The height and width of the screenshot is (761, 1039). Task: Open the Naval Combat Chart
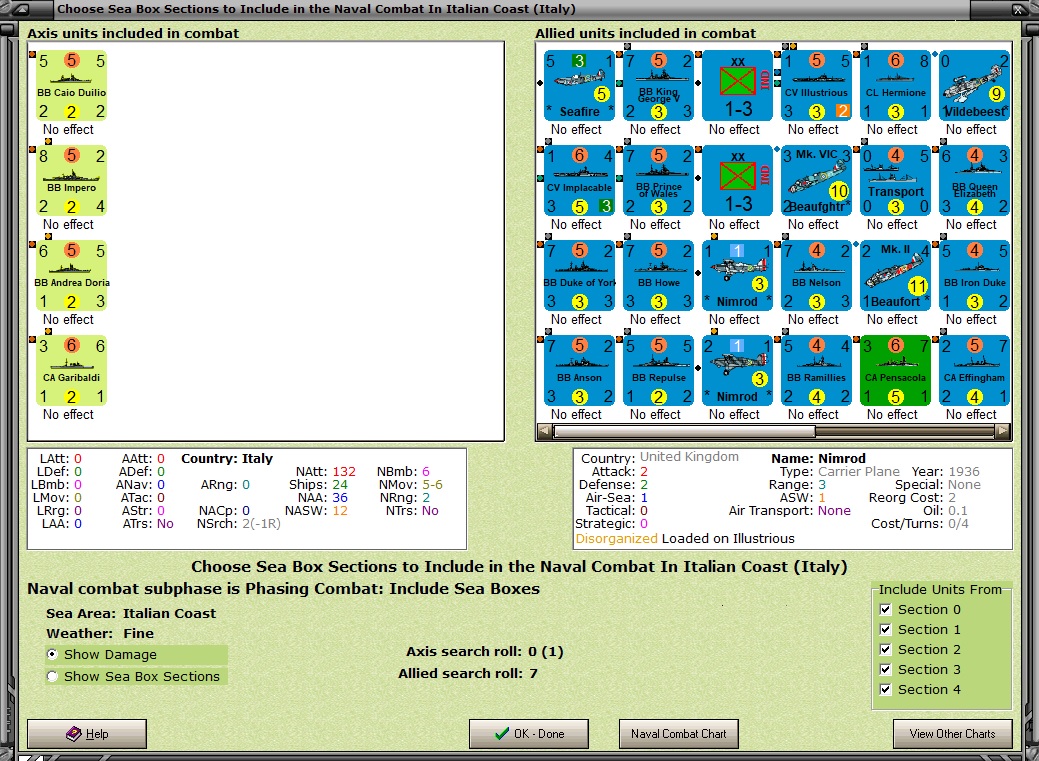click(679, 734)
